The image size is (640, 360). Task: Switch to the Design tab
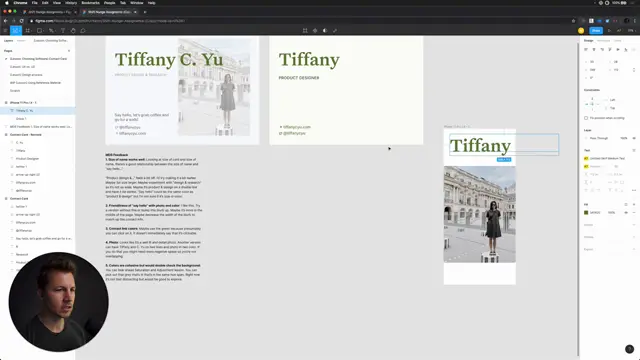pos(589,41)
